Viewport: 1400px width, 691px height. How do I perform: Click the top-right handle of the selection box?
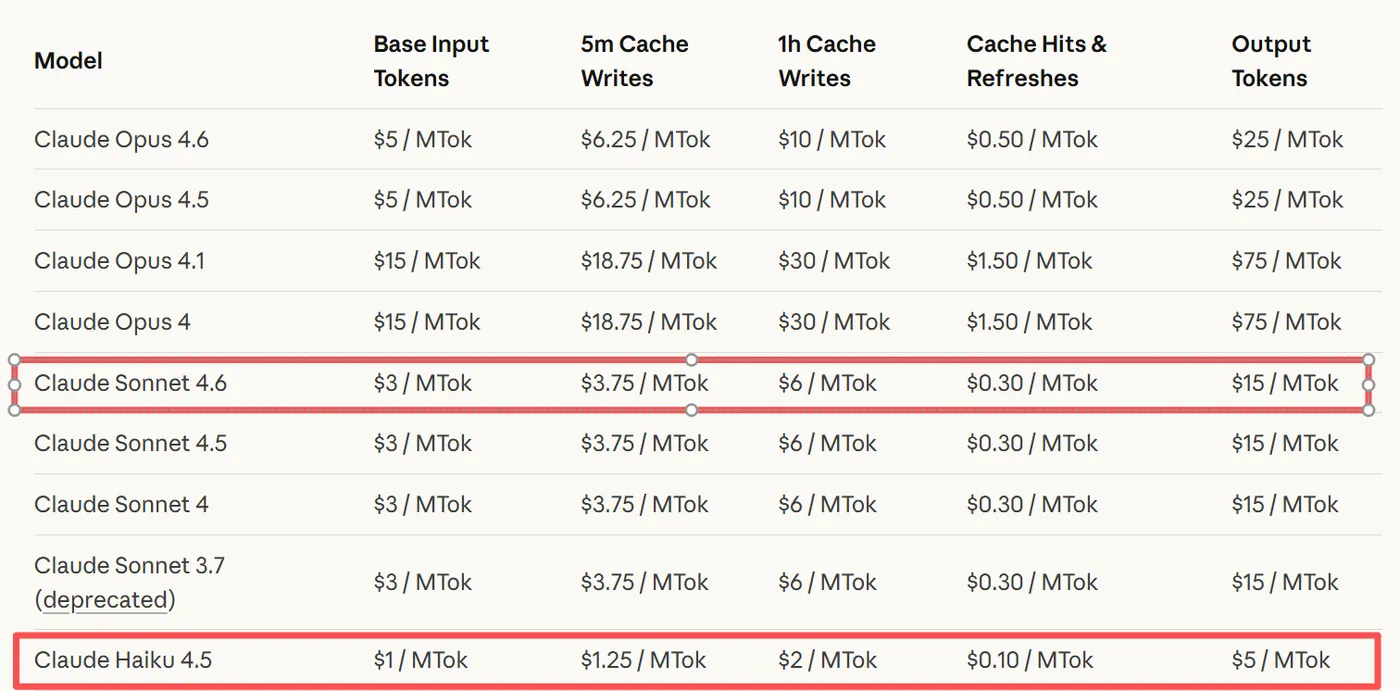1368,359
